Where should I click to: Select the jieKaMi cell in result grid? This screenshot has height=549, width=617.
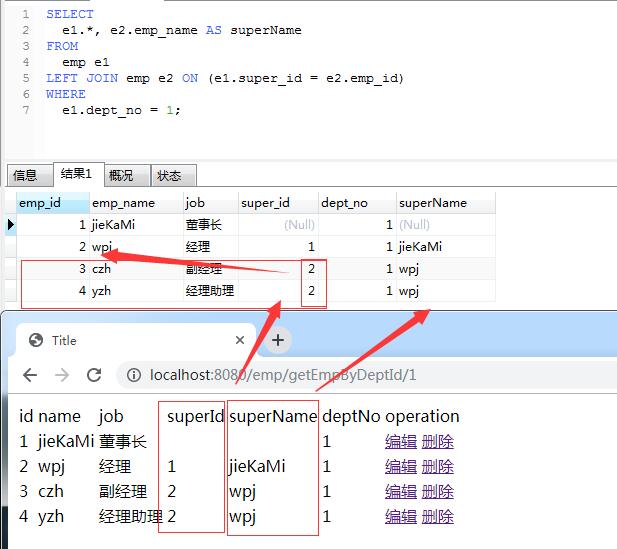pos(136,225)
